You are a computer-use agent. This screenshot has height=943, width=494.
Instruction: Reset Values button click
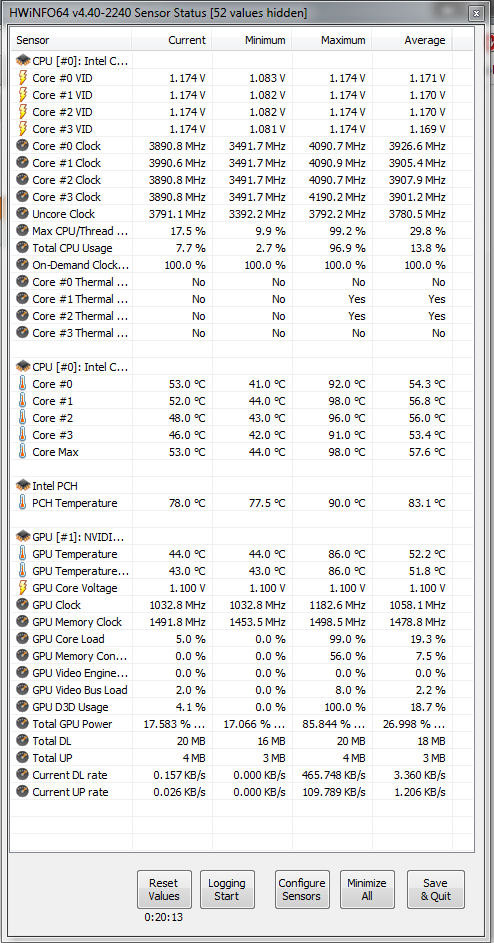tap(164, 889)
